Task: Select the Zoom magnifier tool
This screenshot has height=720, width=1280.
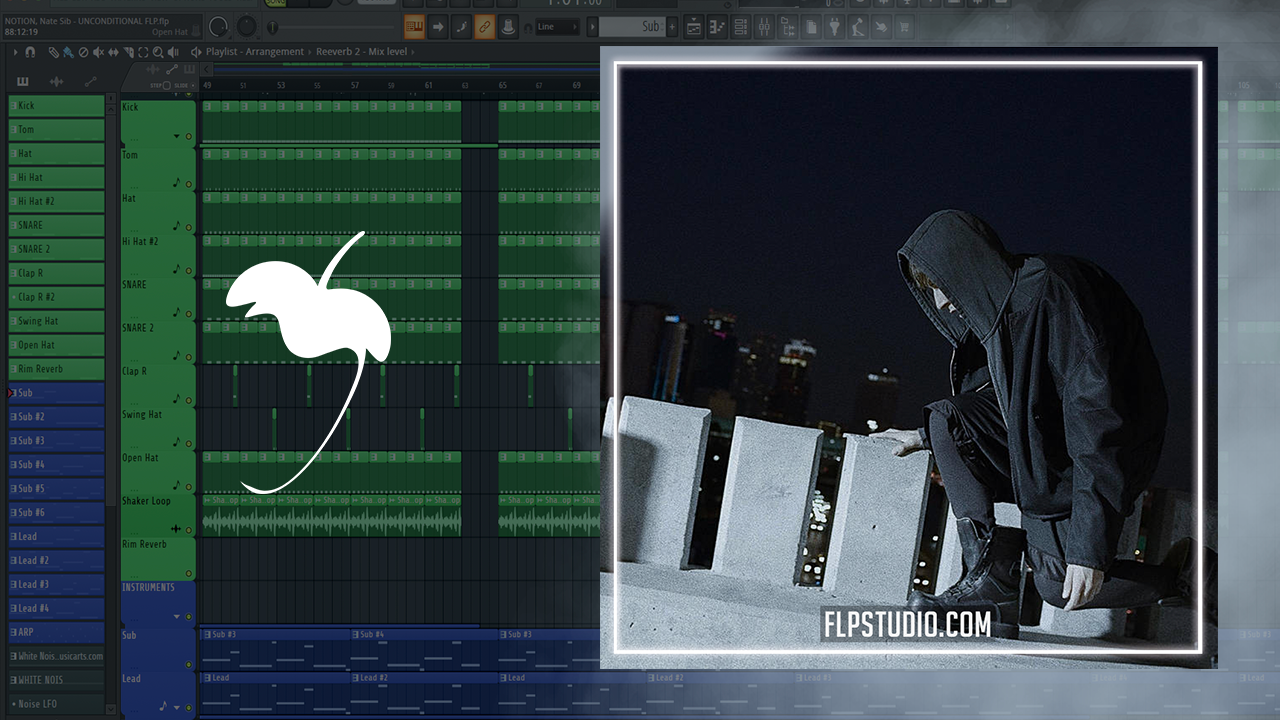Action: (x=158, y=52)
